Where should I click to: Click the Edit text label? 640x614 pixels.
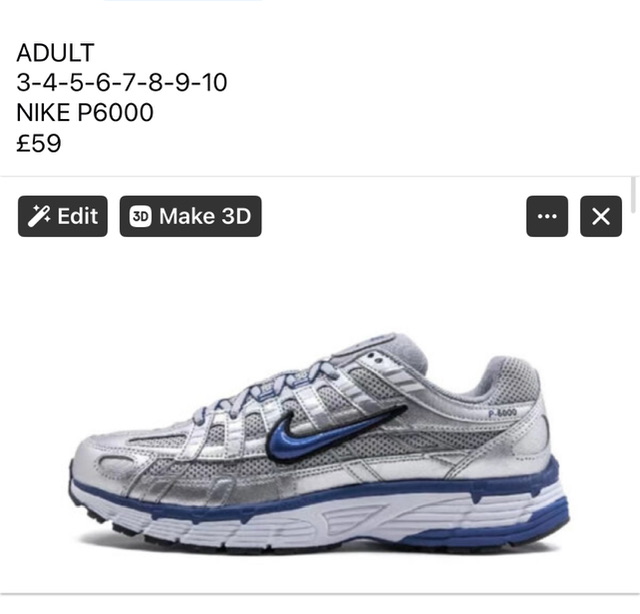[x=78, y=216]
